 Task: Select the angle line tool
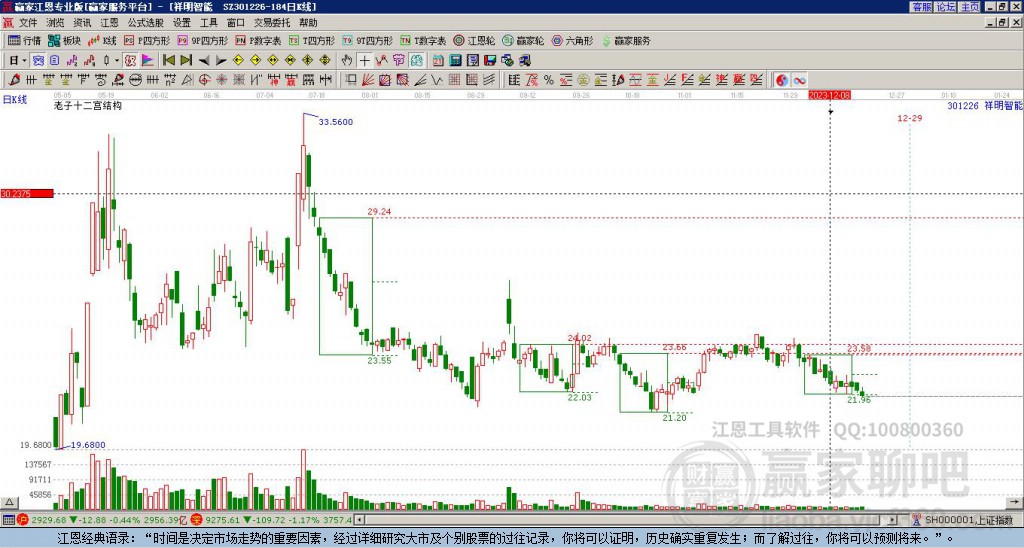[420, 80]
